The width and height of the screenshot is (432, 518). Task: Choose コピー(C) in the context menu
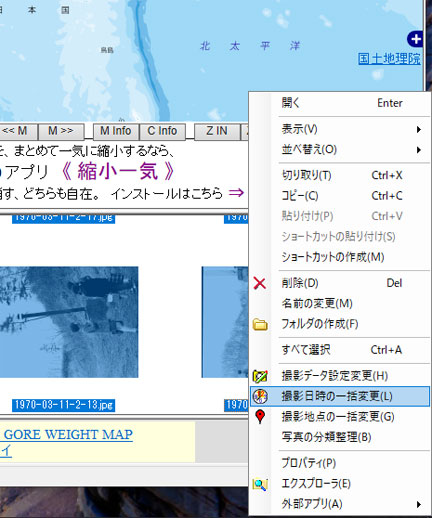[339, 196]
